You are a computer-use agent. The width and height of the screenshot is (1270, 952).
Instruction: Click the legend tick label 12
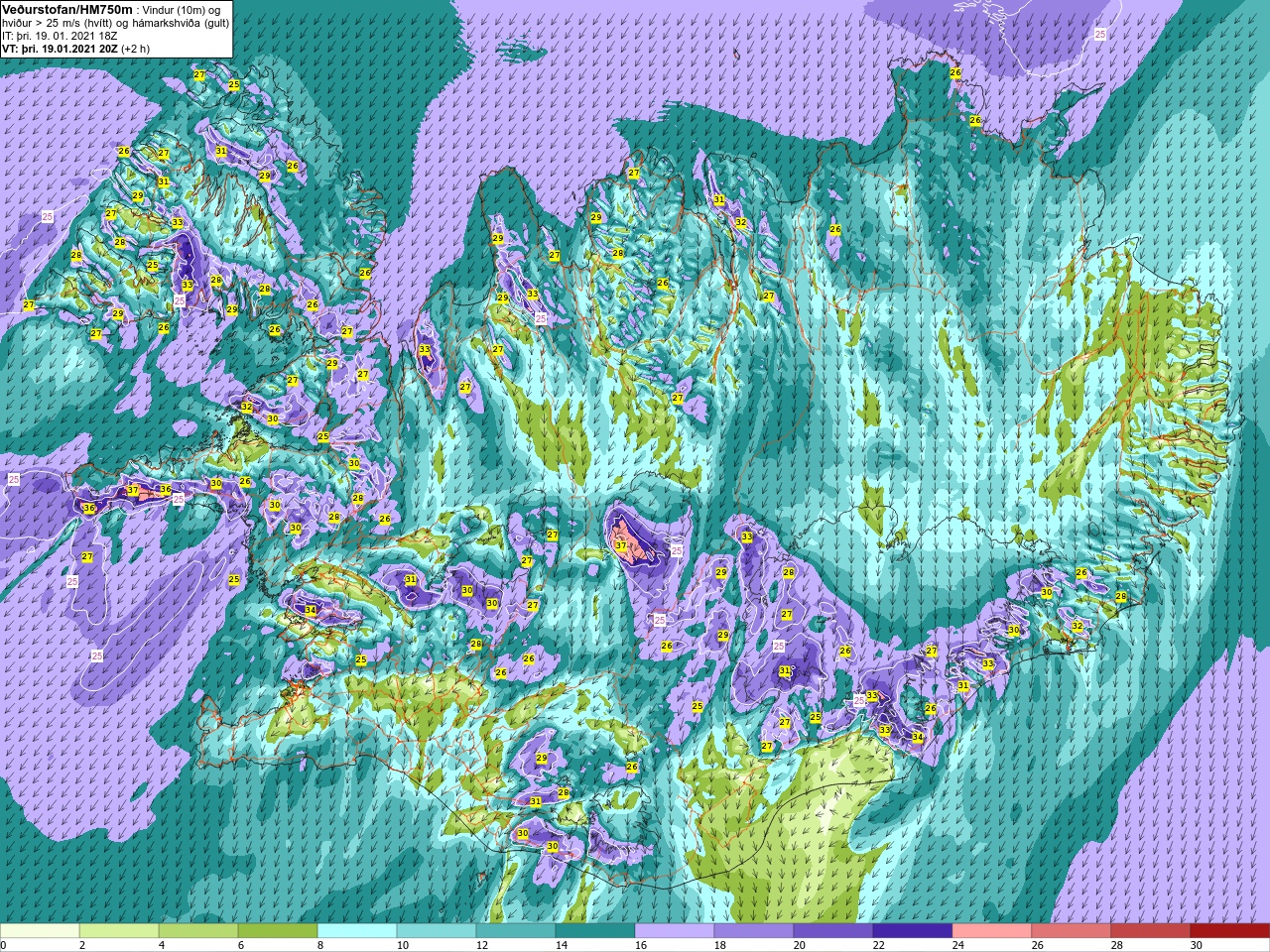pos(481,945)
